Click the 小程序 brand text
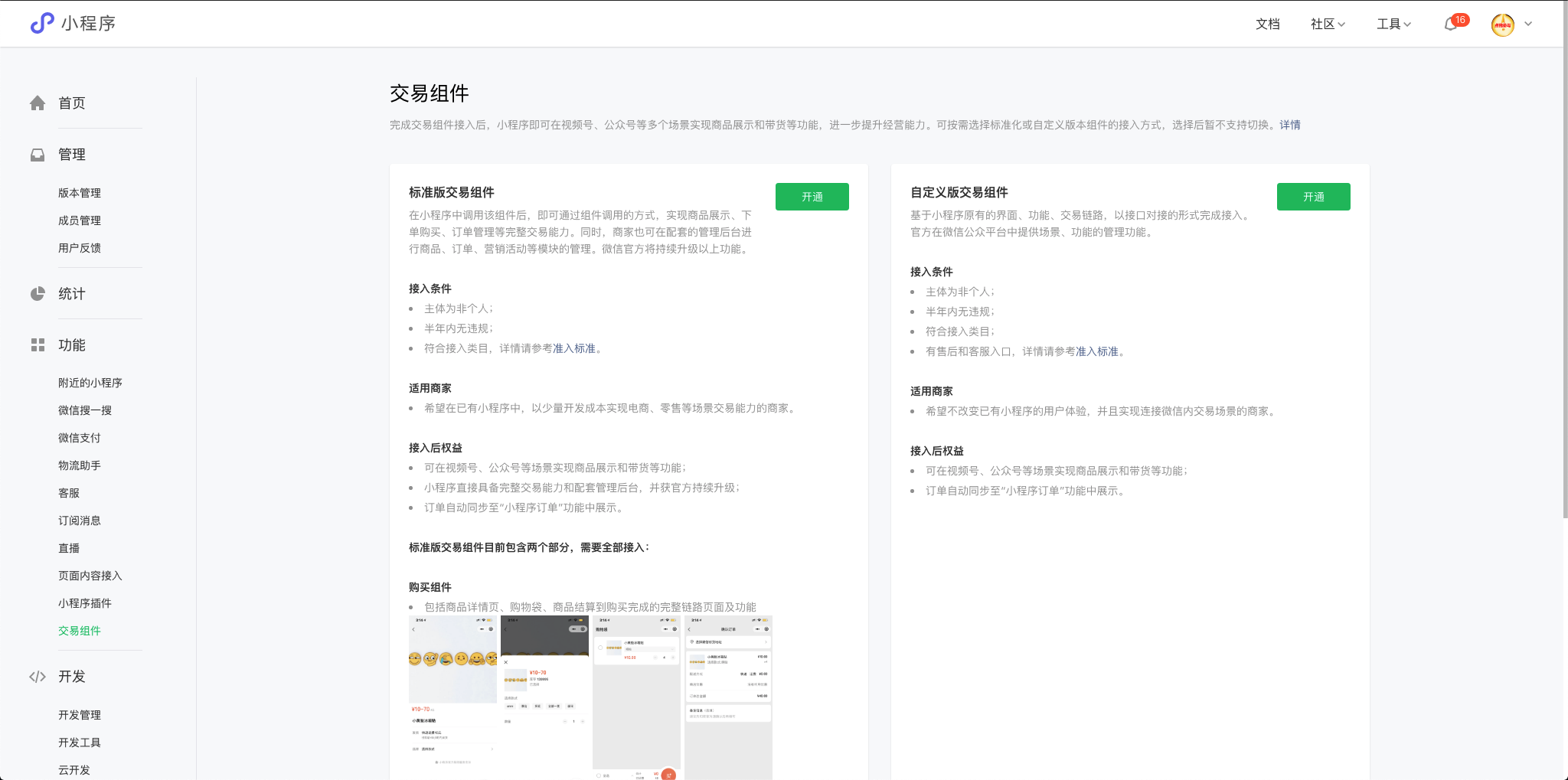Screen dimensions: 1568x780 (x=89, y=24)
